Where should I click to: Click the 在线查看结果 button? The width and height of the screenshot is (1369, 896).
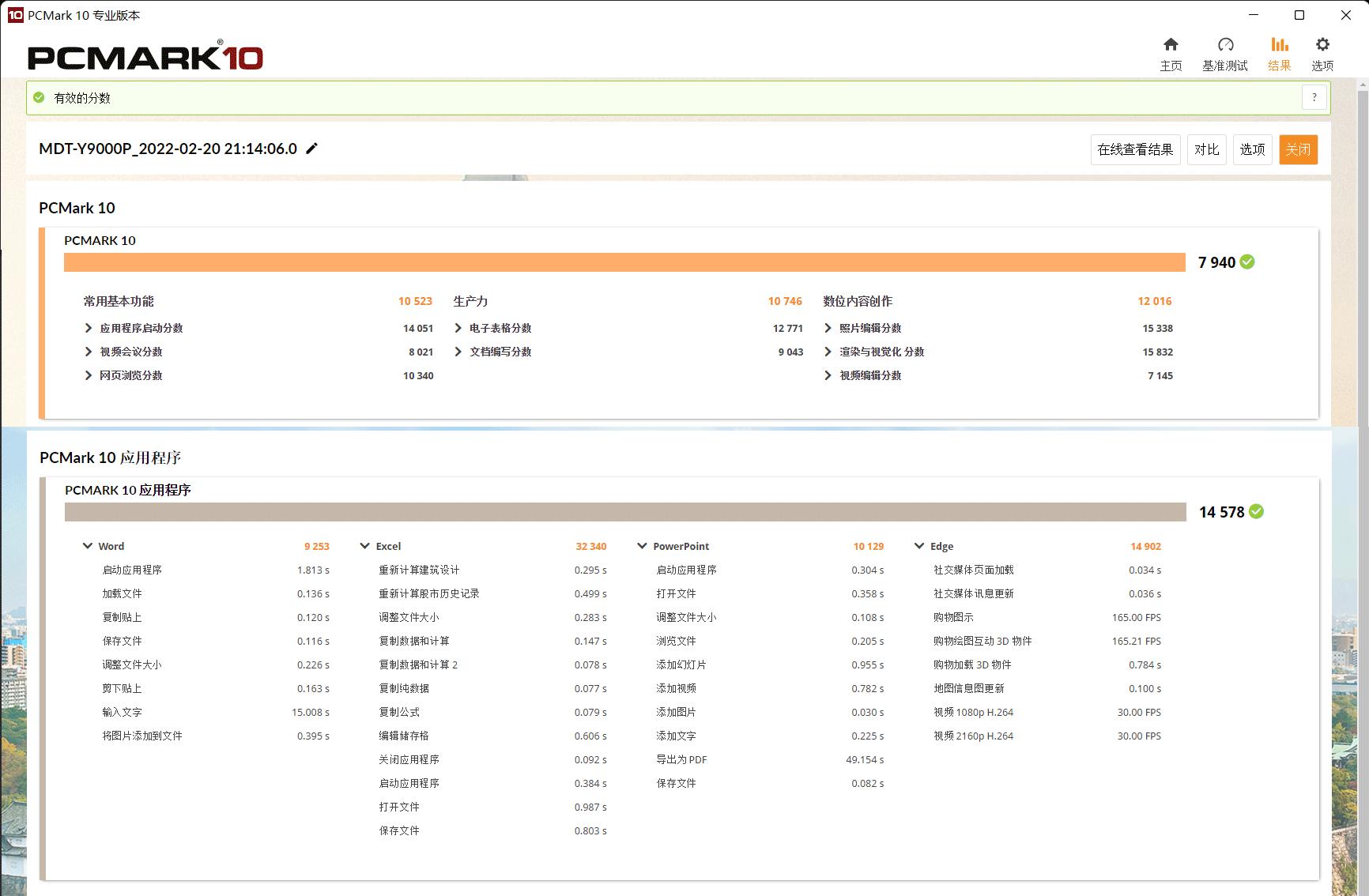tap(1135, 149)
